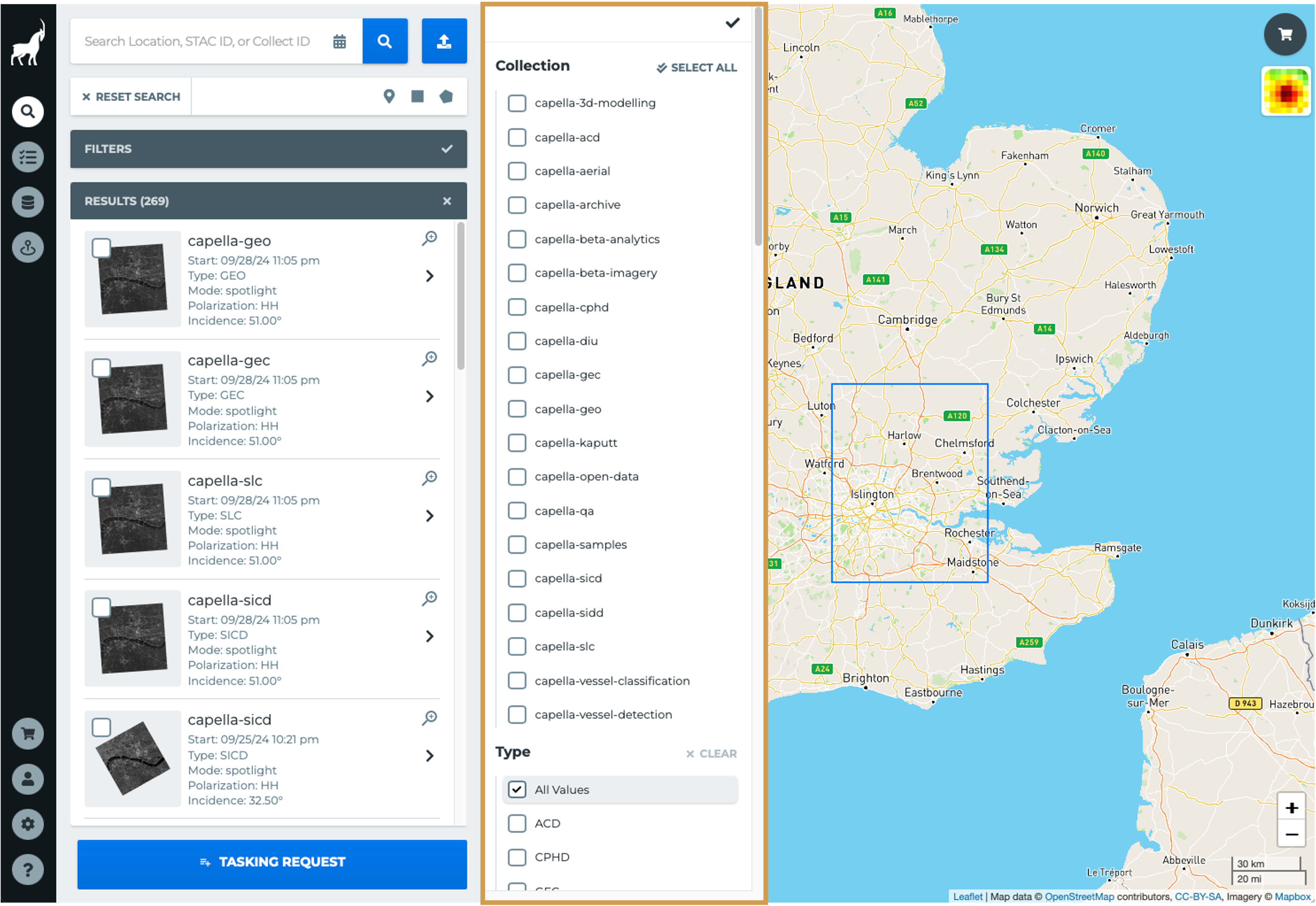The height and width of the screenshot is (906, 1316).
Task: Close the RESULTS (269) panel
Action: tap(447, 201)
